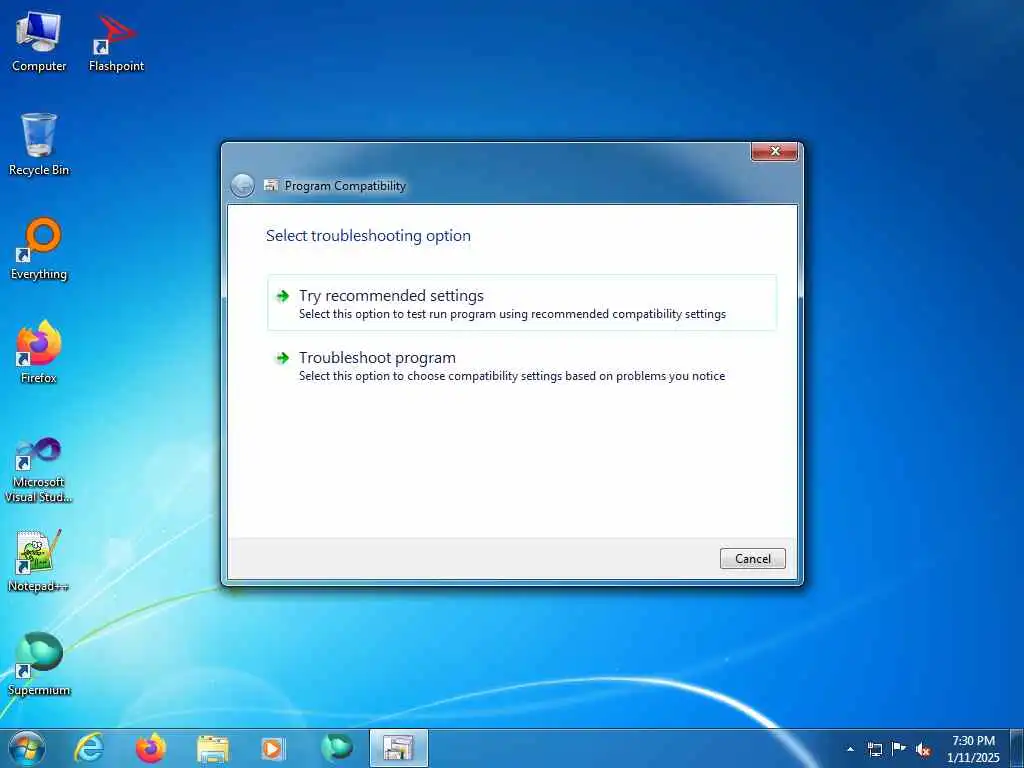1024x768 pixels.
Task: Select the Flashpoint desktop shortcut
Action: click(x=116, y=42)
